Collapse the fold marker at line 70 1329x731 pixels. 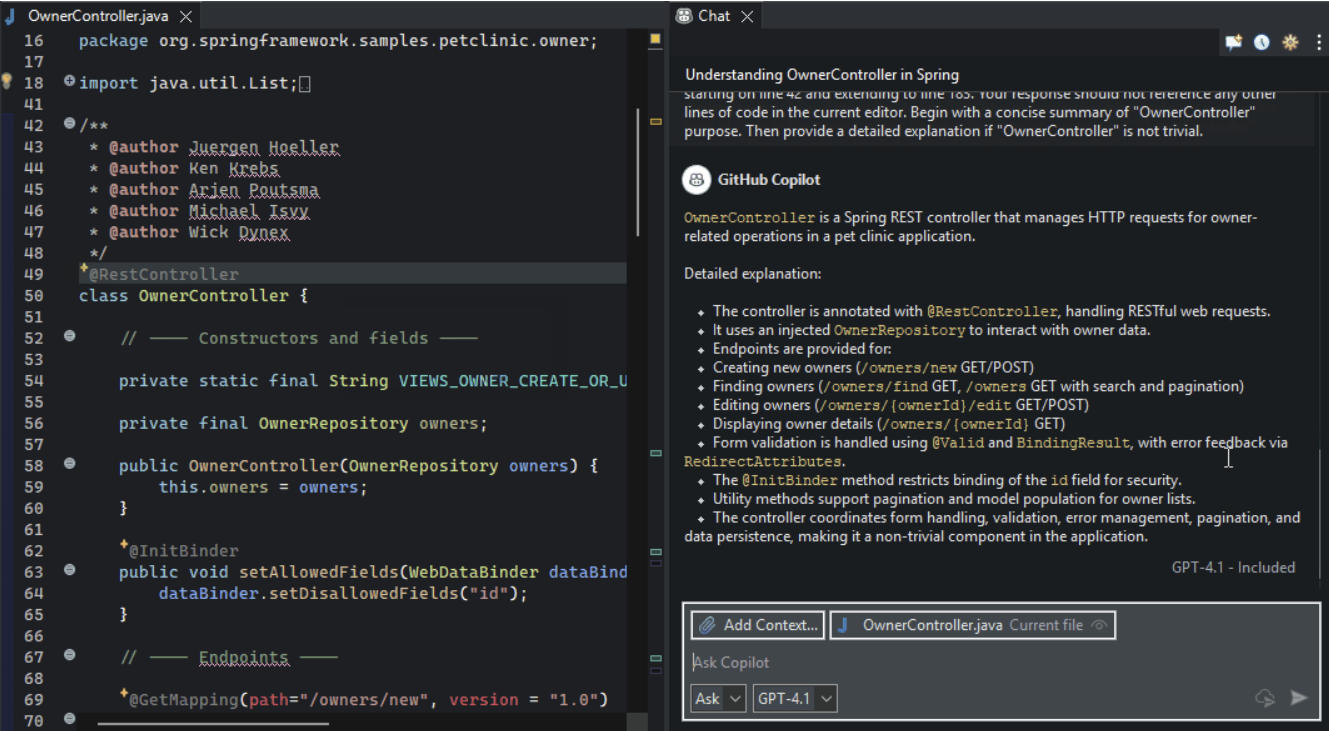pyautogui.click(x=69, y=718)
